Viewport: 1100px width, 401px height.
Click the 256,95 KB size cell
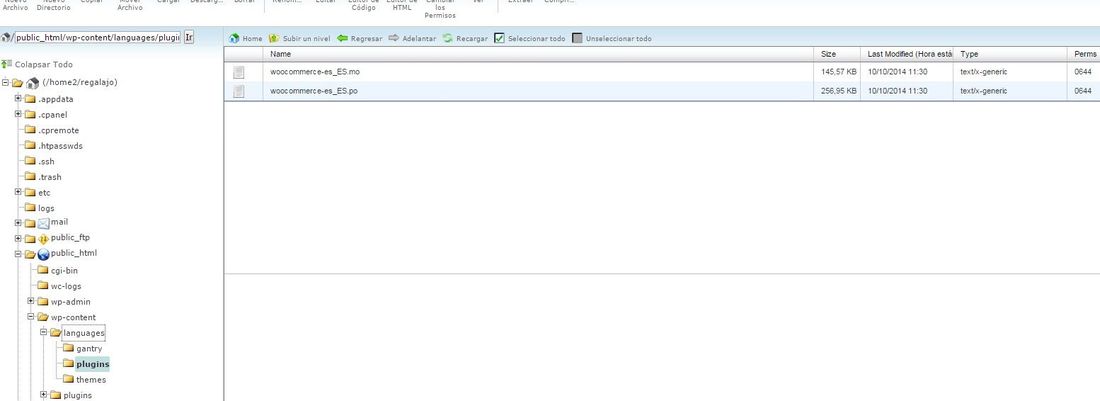[x=838, y=91]
